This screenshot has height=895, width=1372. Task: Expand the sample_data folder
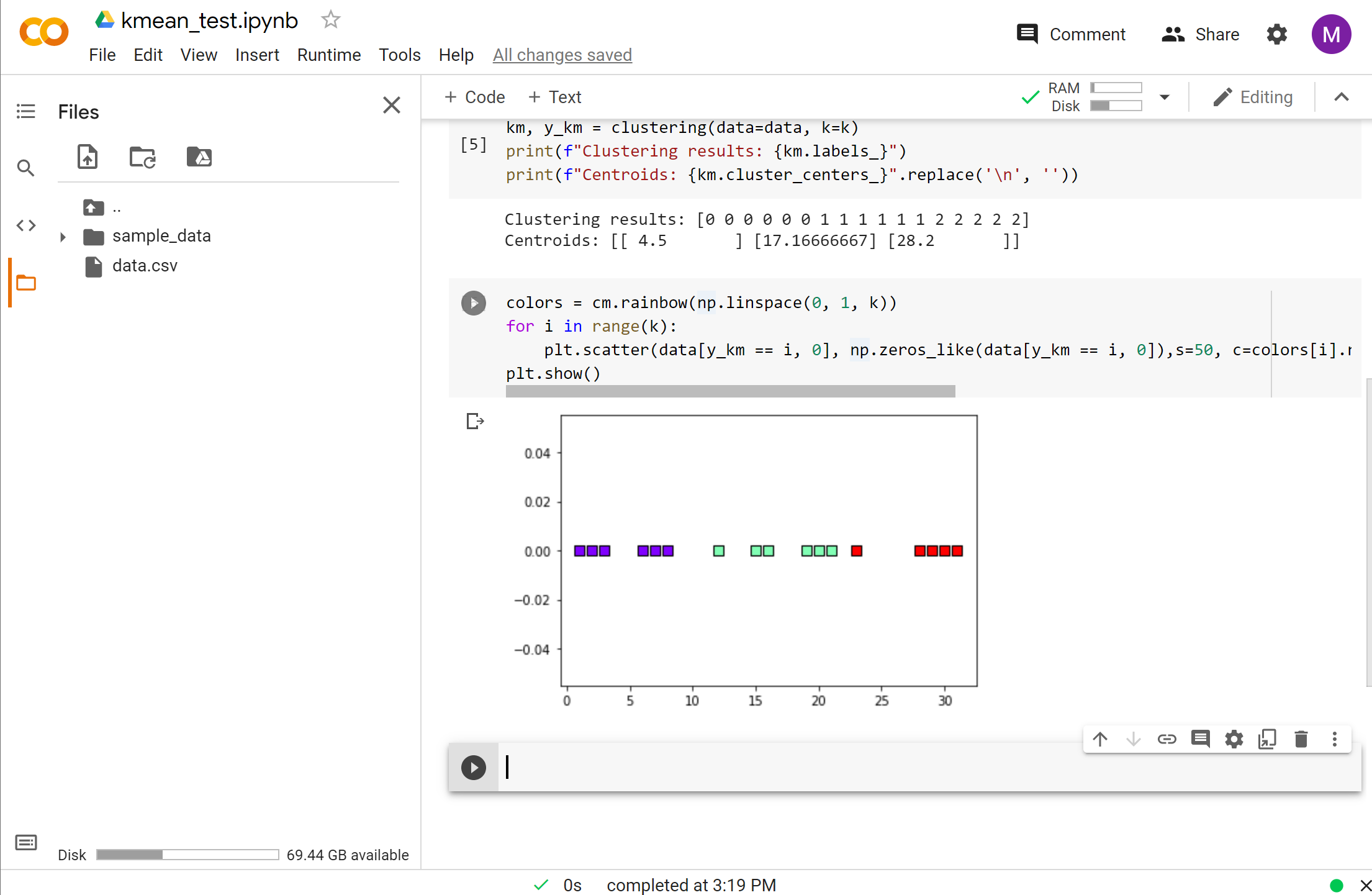(x=63, y=236)
